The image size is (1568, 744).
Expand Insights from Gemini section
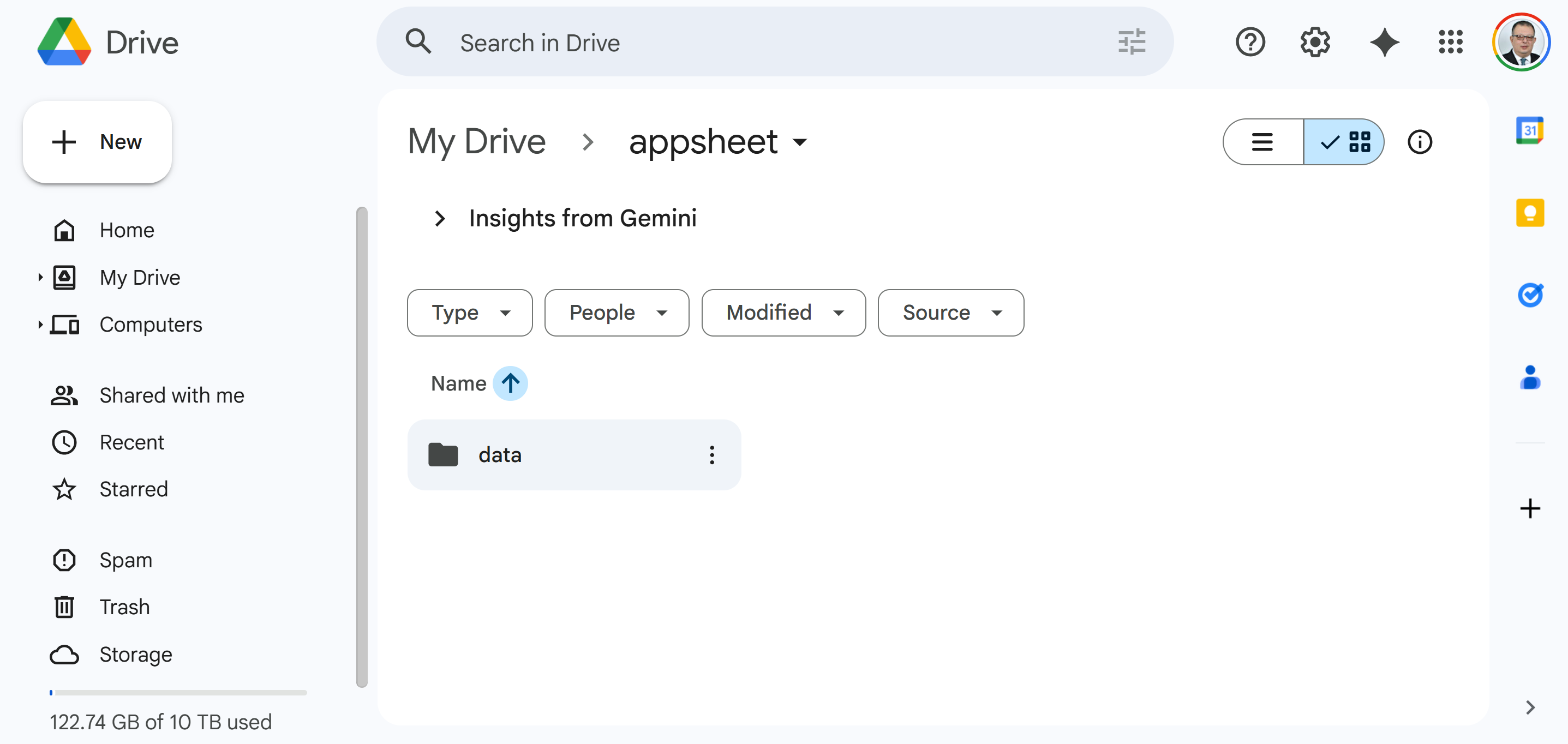(440, 218)
